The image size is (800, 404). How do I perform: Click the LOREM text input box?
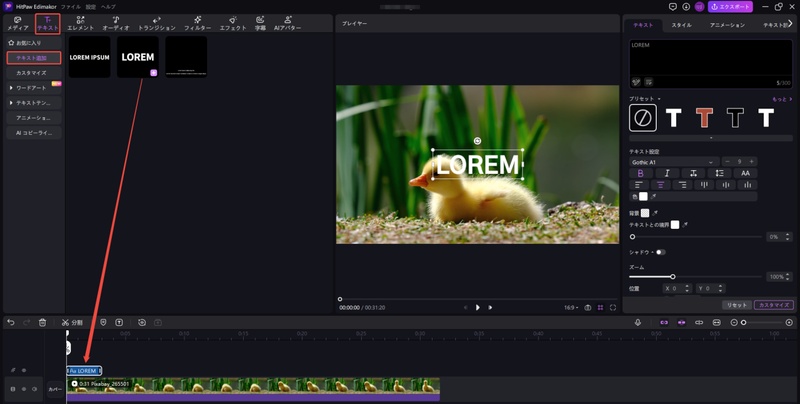(x=711, y=64)
